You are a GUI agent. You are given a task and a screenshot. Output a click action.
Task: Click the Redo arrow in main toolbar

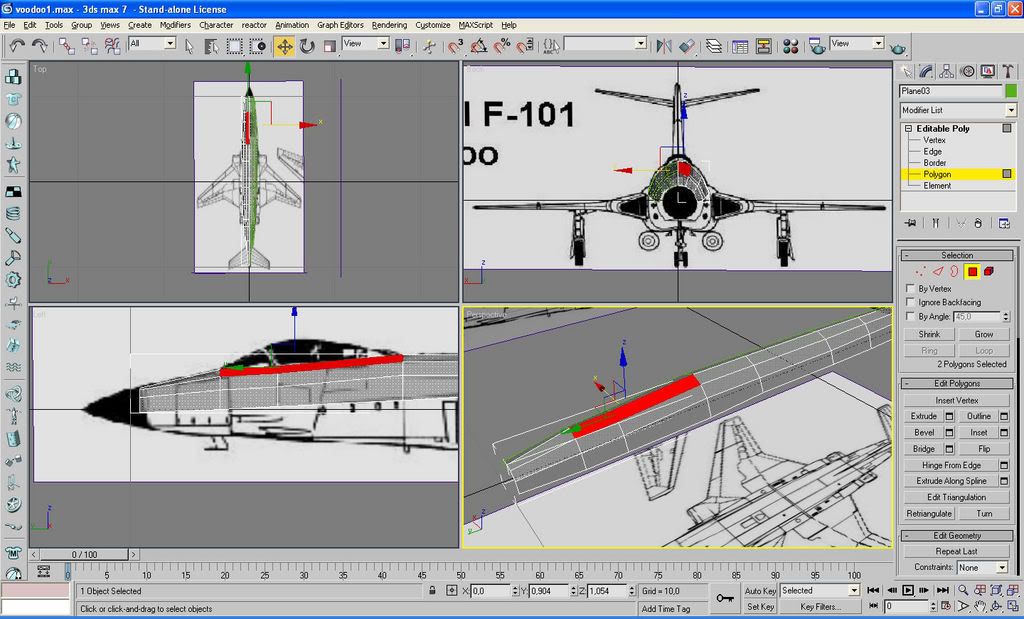pyautogui.click(x=39, y=46)
